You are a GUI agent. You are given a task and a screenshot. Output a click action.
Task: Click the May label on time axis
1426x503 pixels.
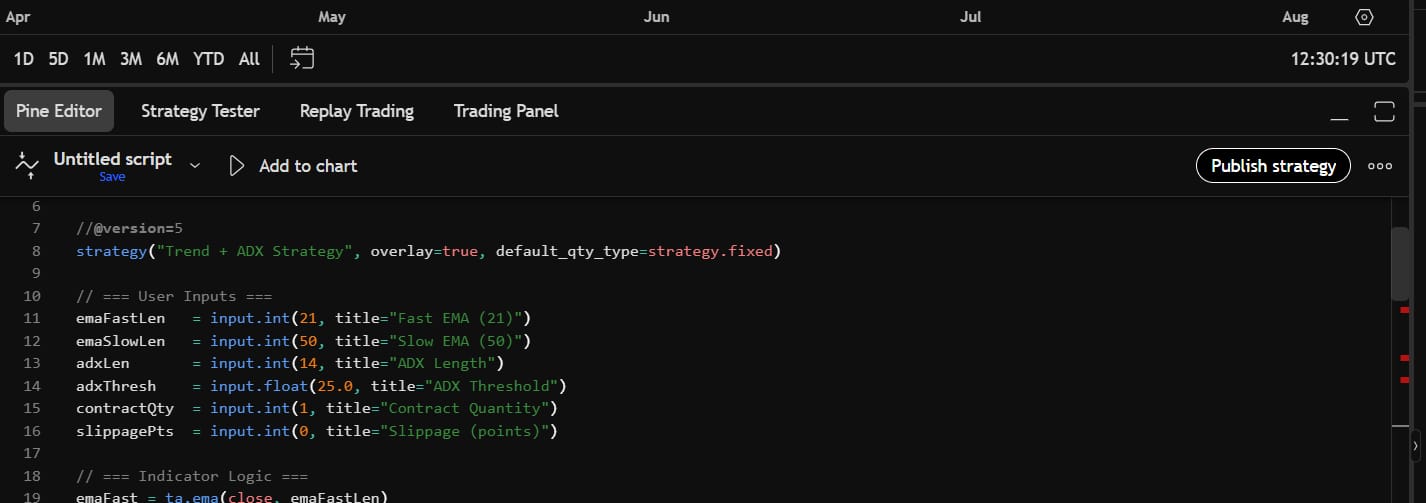coord(332,17)
